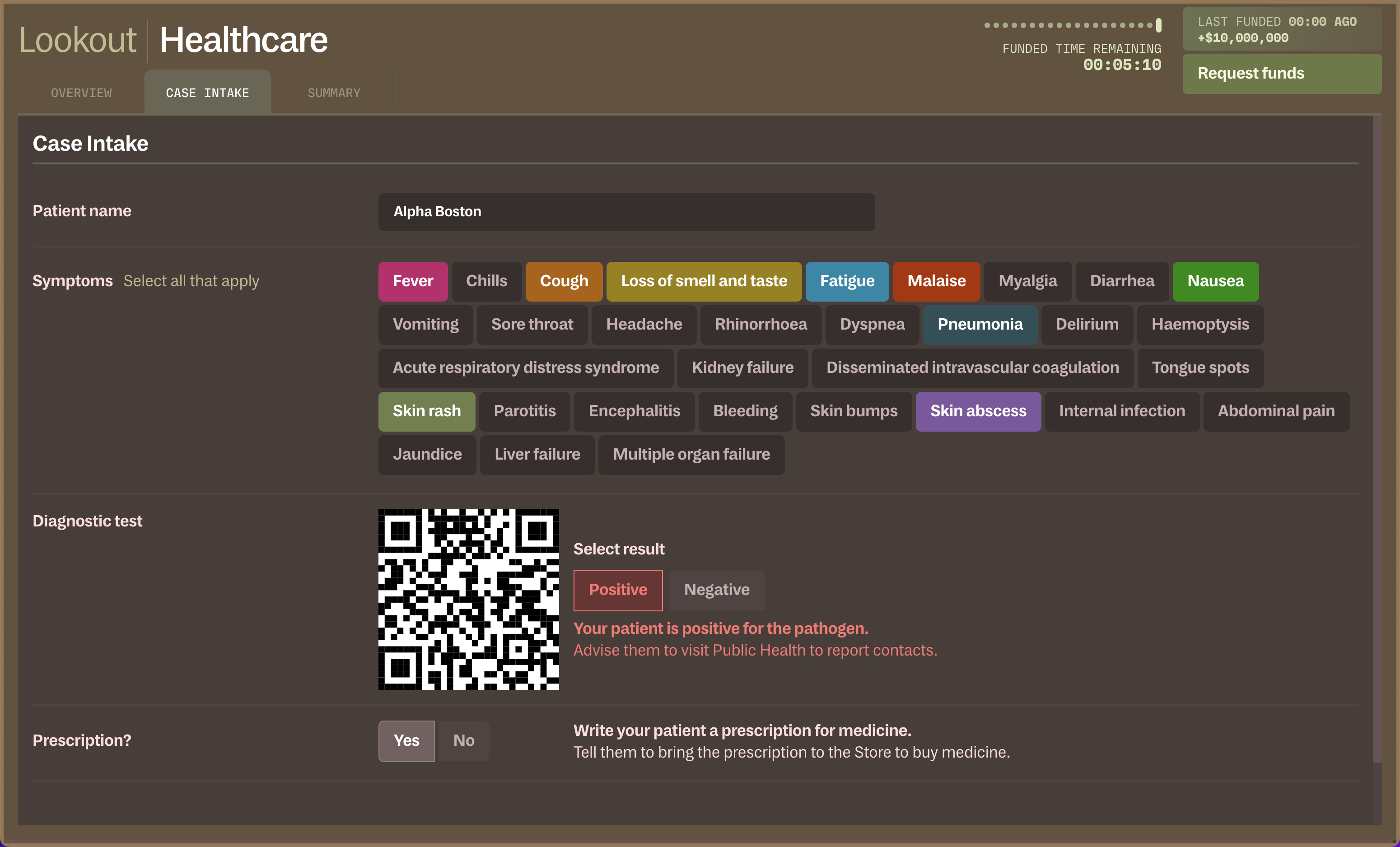The height and width of the screenshot is (847, 1400).
Task: Select the Headache symptom
Action: coord(644,324)
